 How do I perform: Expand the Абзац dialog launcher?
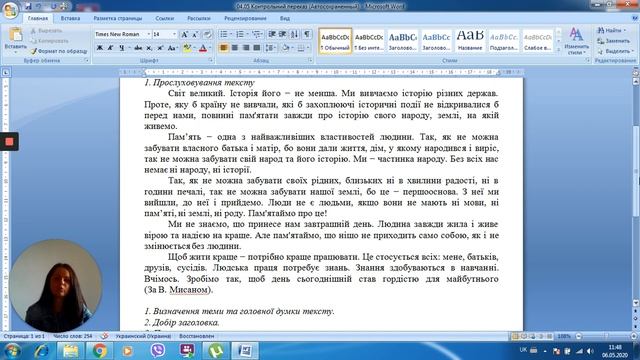click(310, 60)
